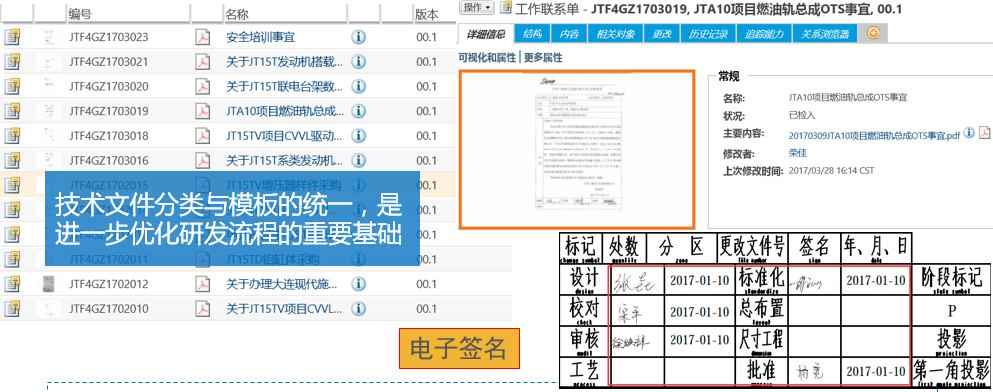Select number cell JTF4GZ1703023
This screenshot has width=993, height=392.
(x=109, y=37)
